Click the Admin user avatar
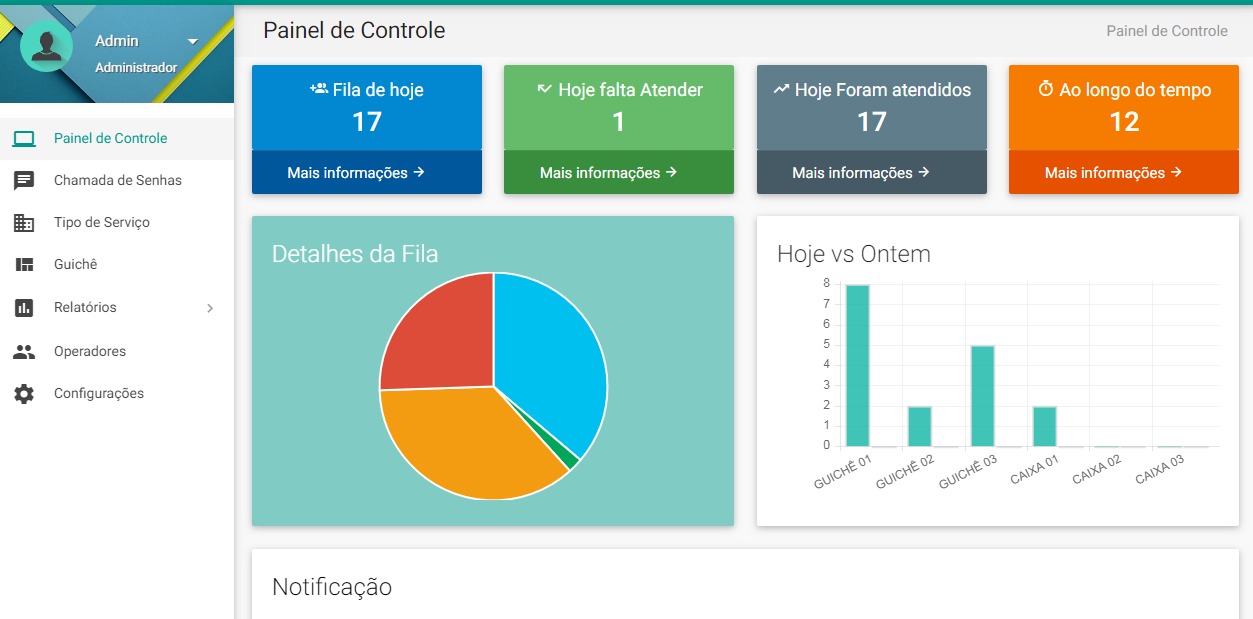Image resolution: width=1253 pixels, height=619 pixels. pyautogui.click(x=46, y=46)
